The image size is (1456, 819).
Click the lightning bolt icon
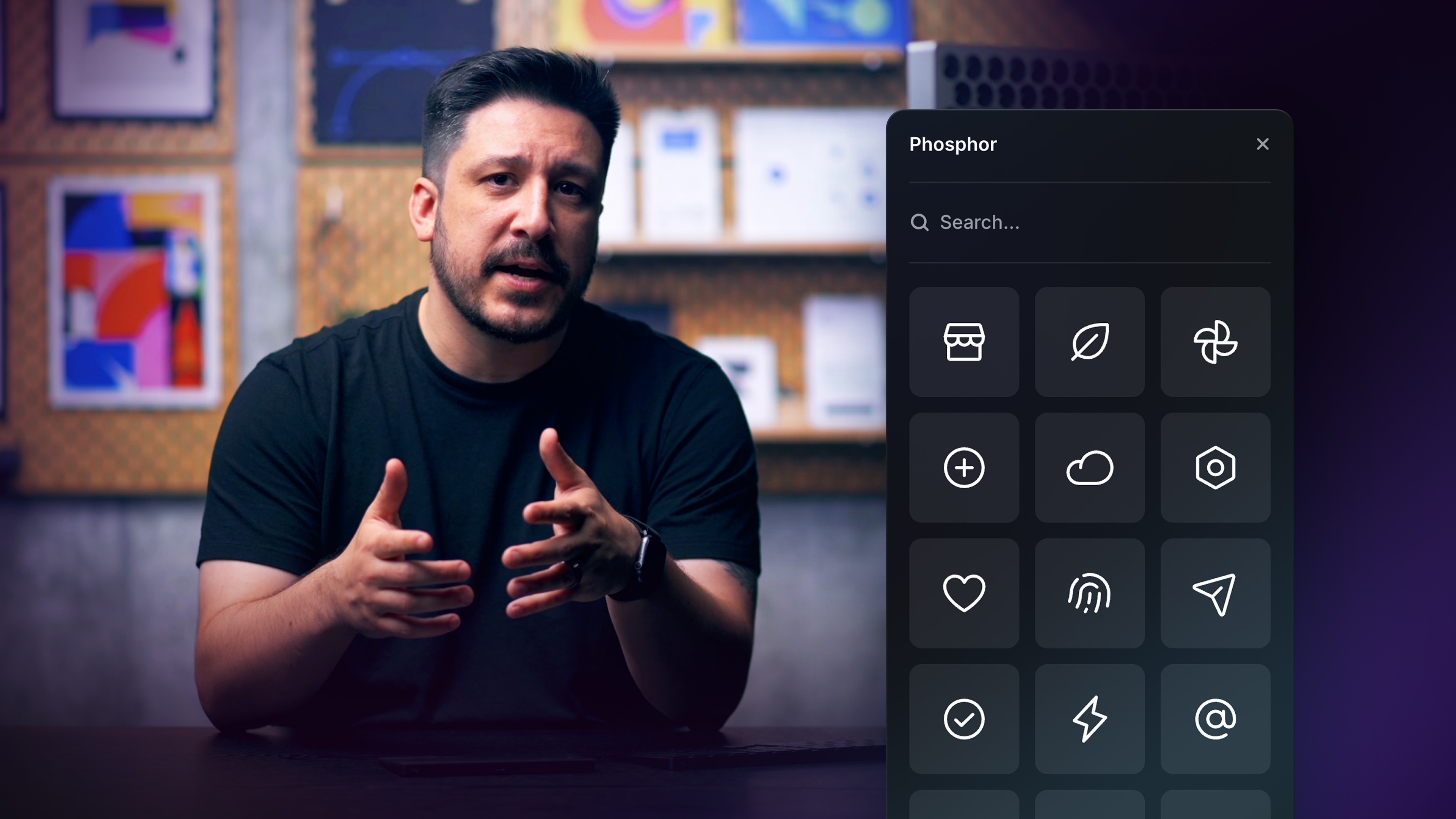pyautogui.click(x=1089, y=719)
